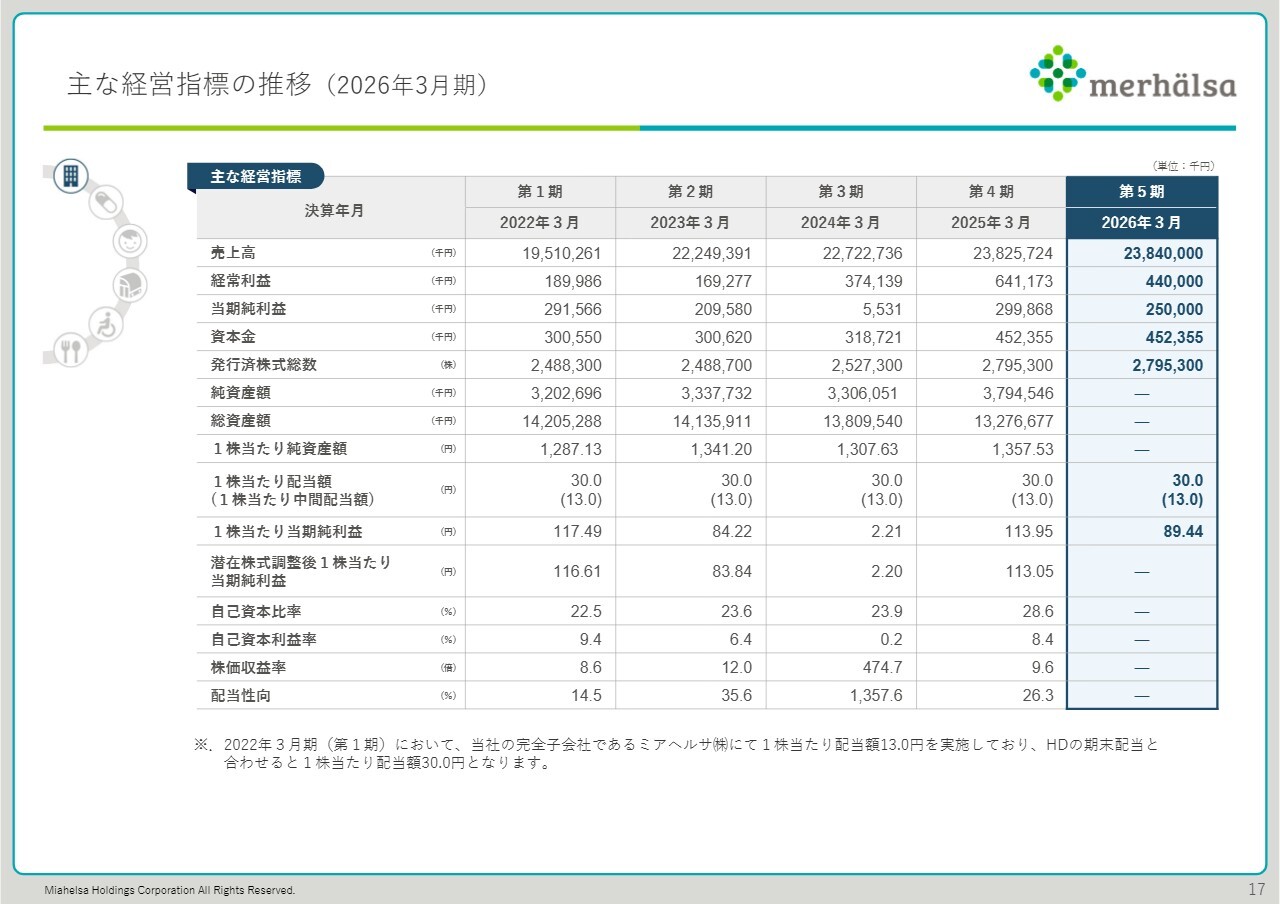
Task: Click the 資本金 row label
Action: [233, 337]
